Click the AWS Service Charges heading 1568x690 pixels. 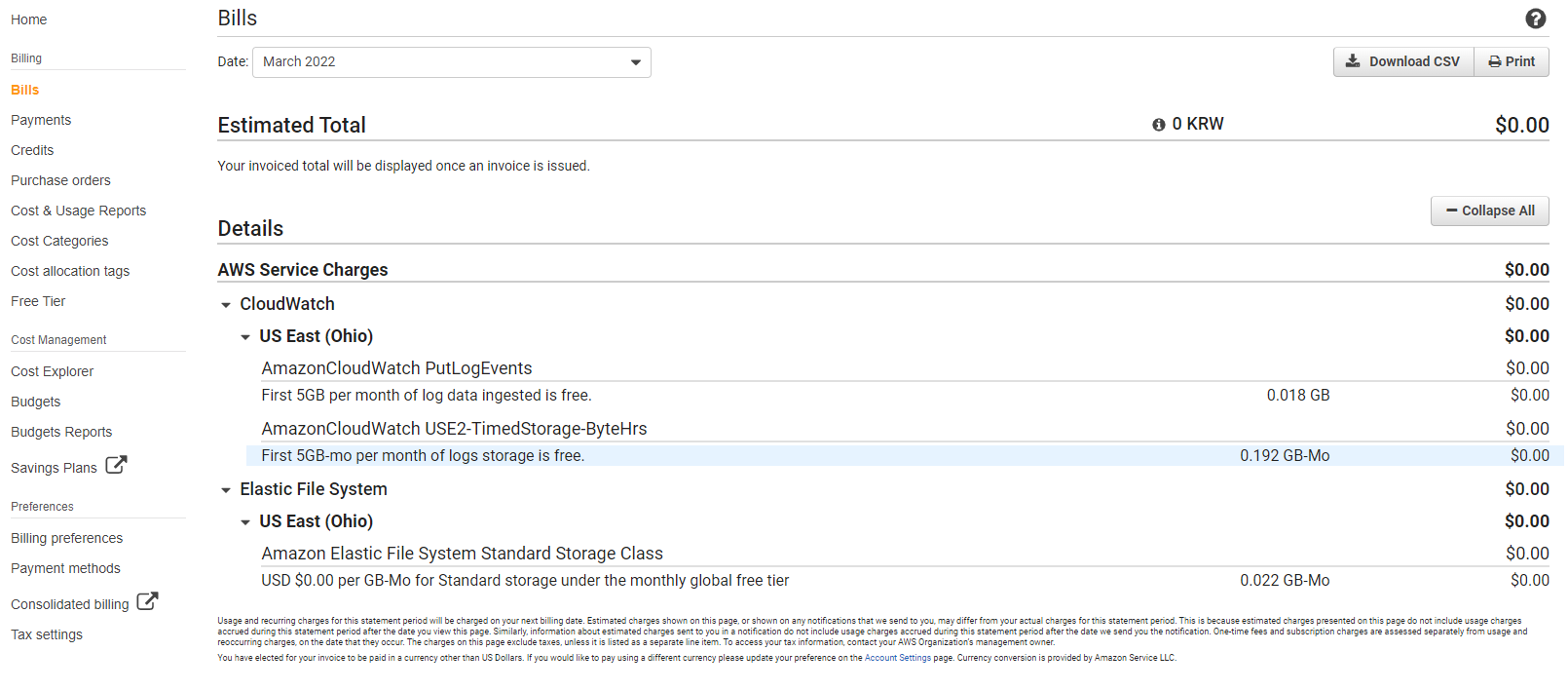click(303, 270)
